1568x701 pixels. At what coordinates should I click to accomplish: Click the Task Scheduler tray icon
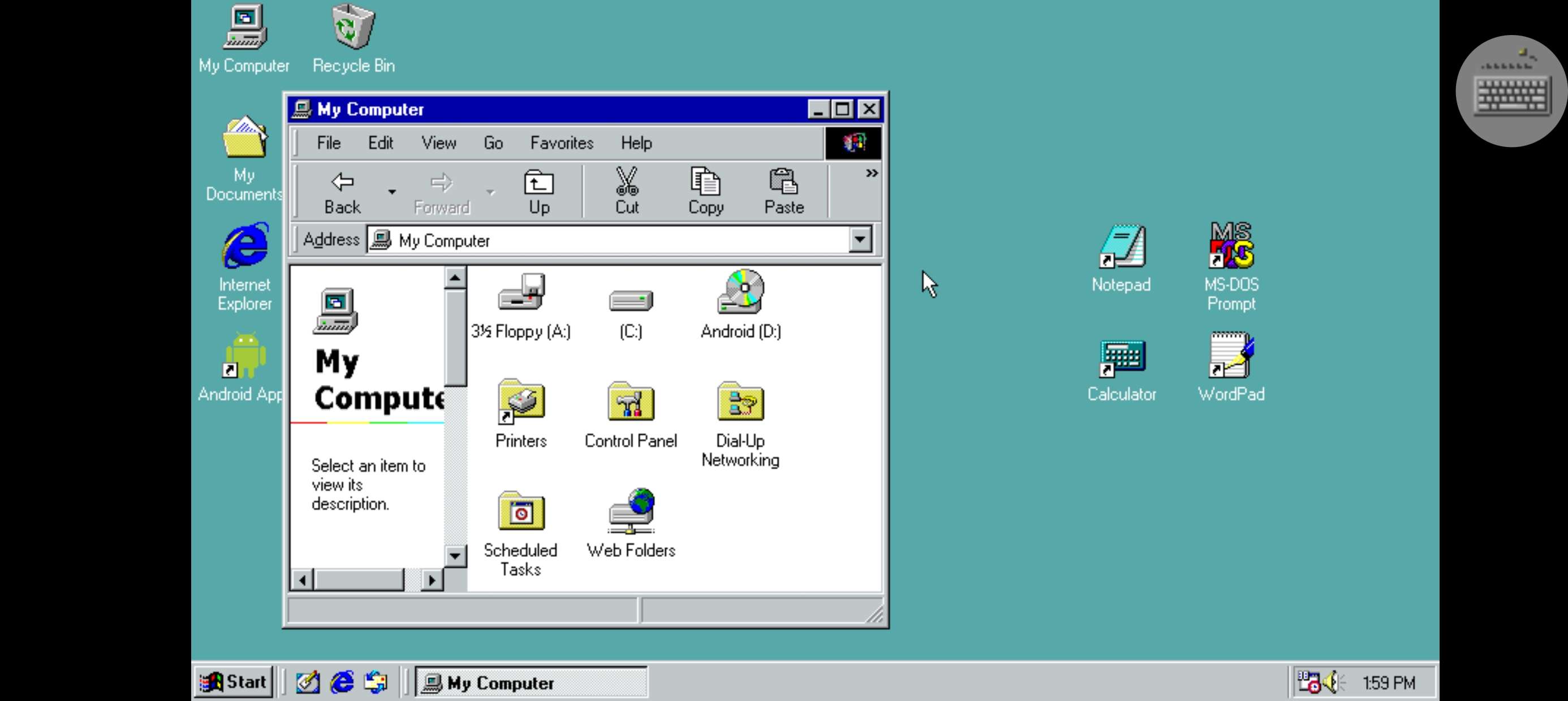coord(1308,682)
